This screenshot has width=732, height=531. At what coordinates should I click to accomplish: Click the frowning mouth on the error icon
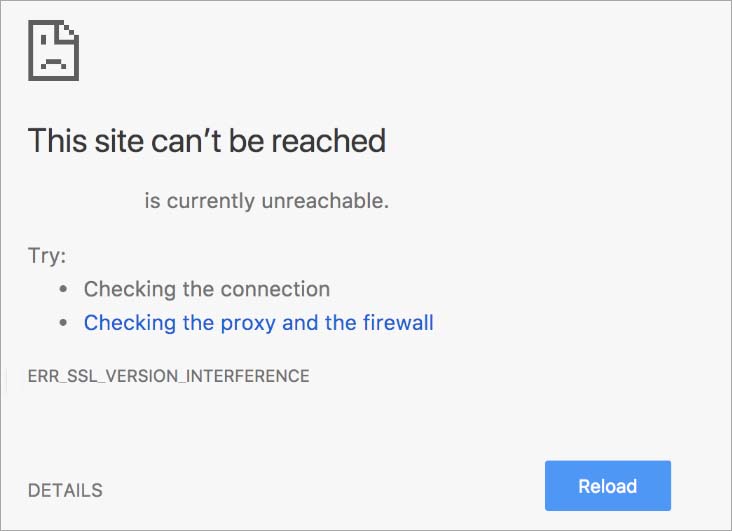click(52, 60)
